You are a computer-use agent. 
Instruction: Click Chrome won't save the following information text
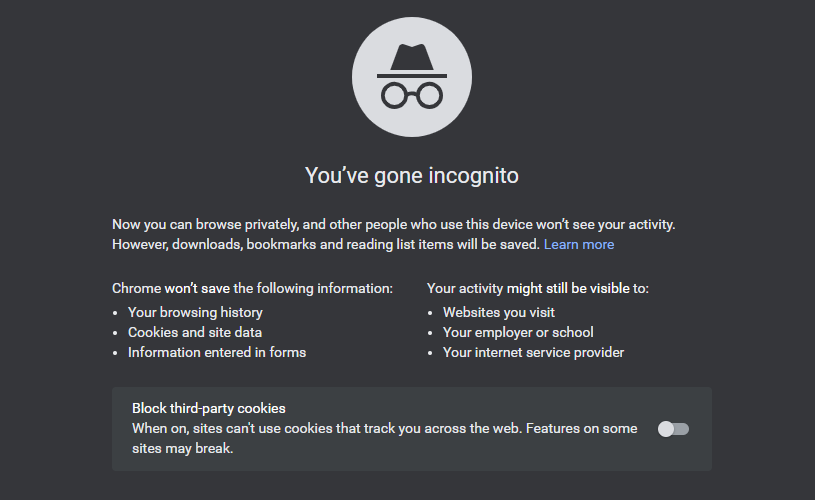[x=252, y=288]
